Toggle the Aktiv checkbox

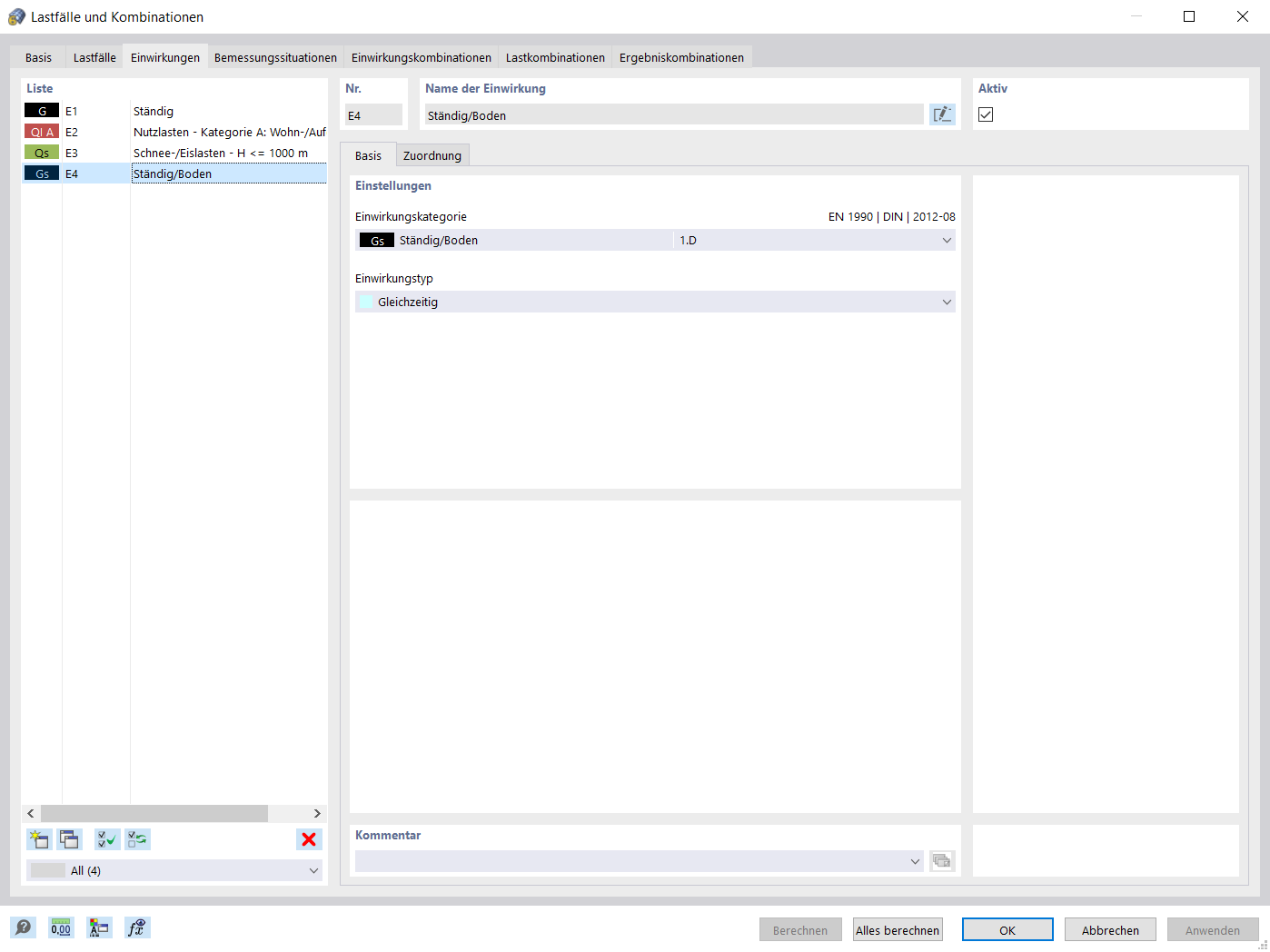[x=986, y=114]
